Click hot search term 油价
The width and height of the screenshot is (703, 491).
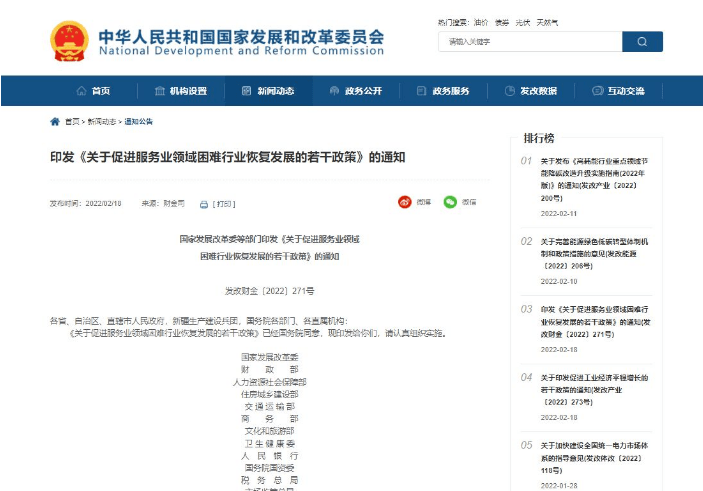tap(481, 22)
